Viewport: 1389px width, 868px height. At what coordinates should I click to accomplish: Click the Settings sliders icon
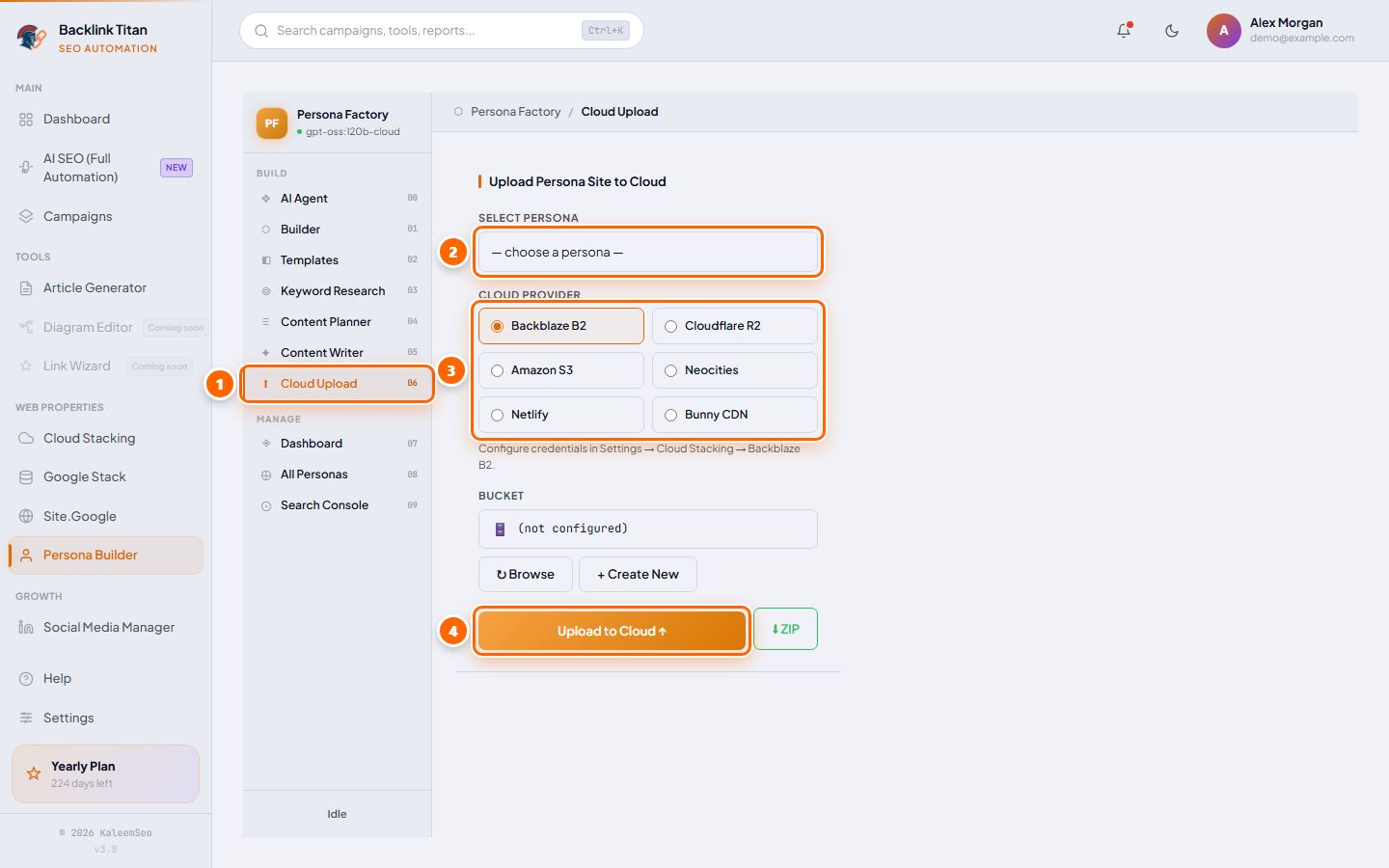click(x=26, y=719)
